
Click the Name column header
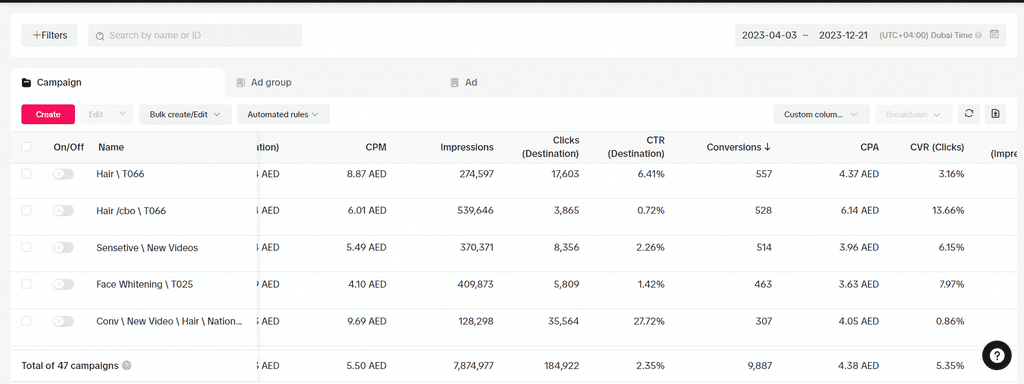[x=111, y=148]
